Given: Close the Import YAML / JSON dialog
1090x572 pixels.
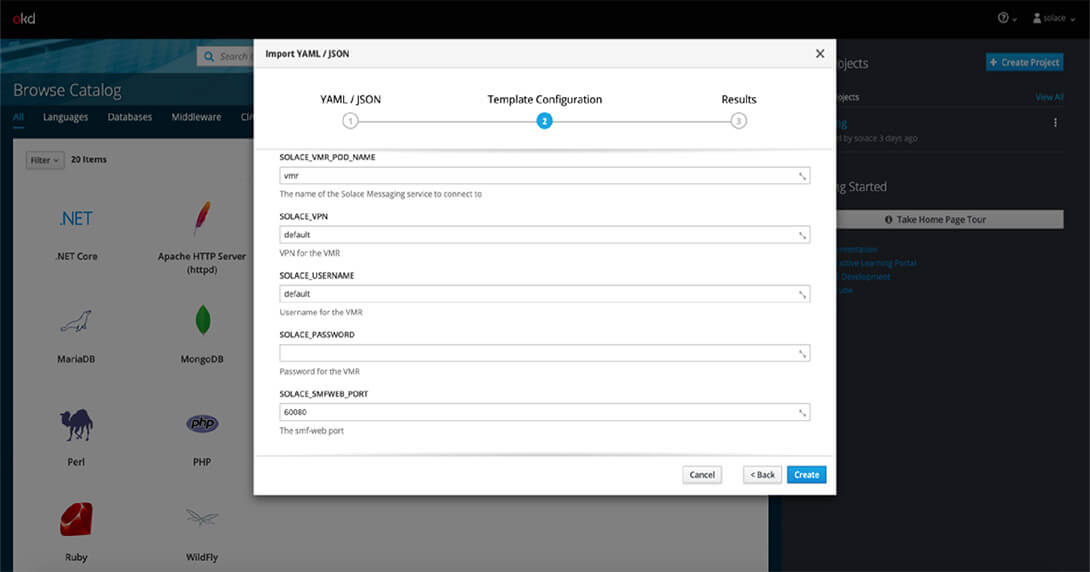Looking at the screenshot, I should [820, 54].
